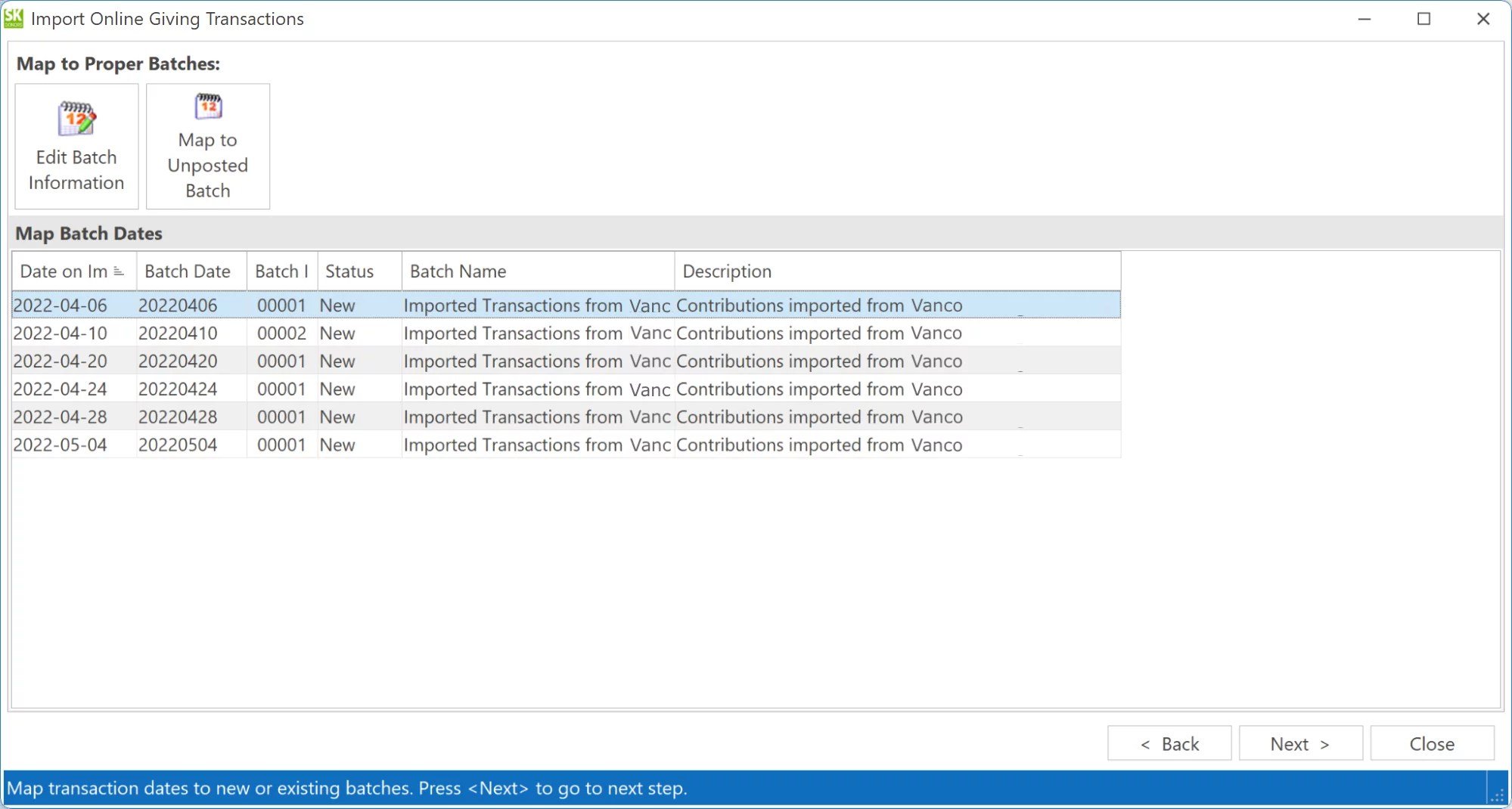Click batch ID 00001 in the 2022-04-06 row
This screenshot has height=809, width=1512.
click(x=281, y=305)
